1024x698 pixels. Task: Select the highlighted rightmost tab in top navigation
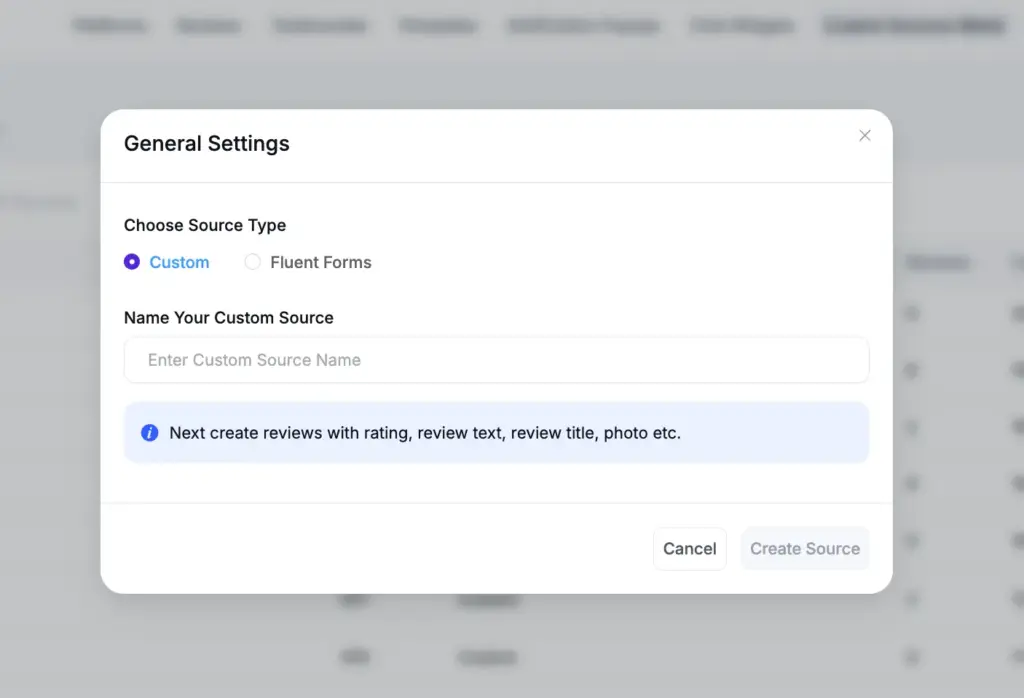tap(913, 25)
